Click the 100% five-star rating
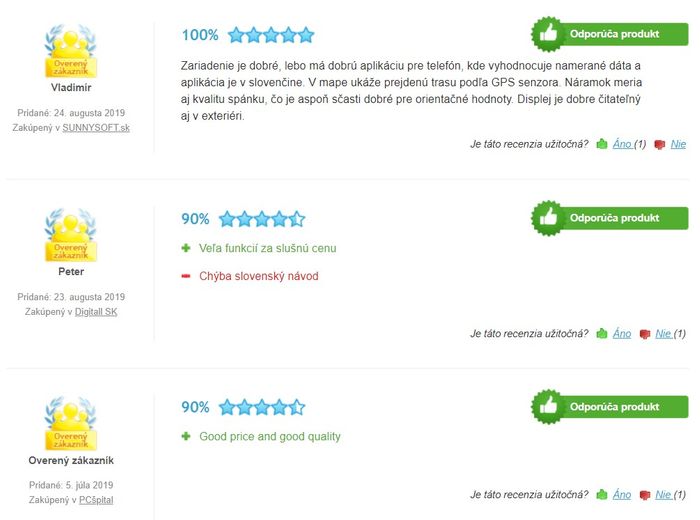 248,35
